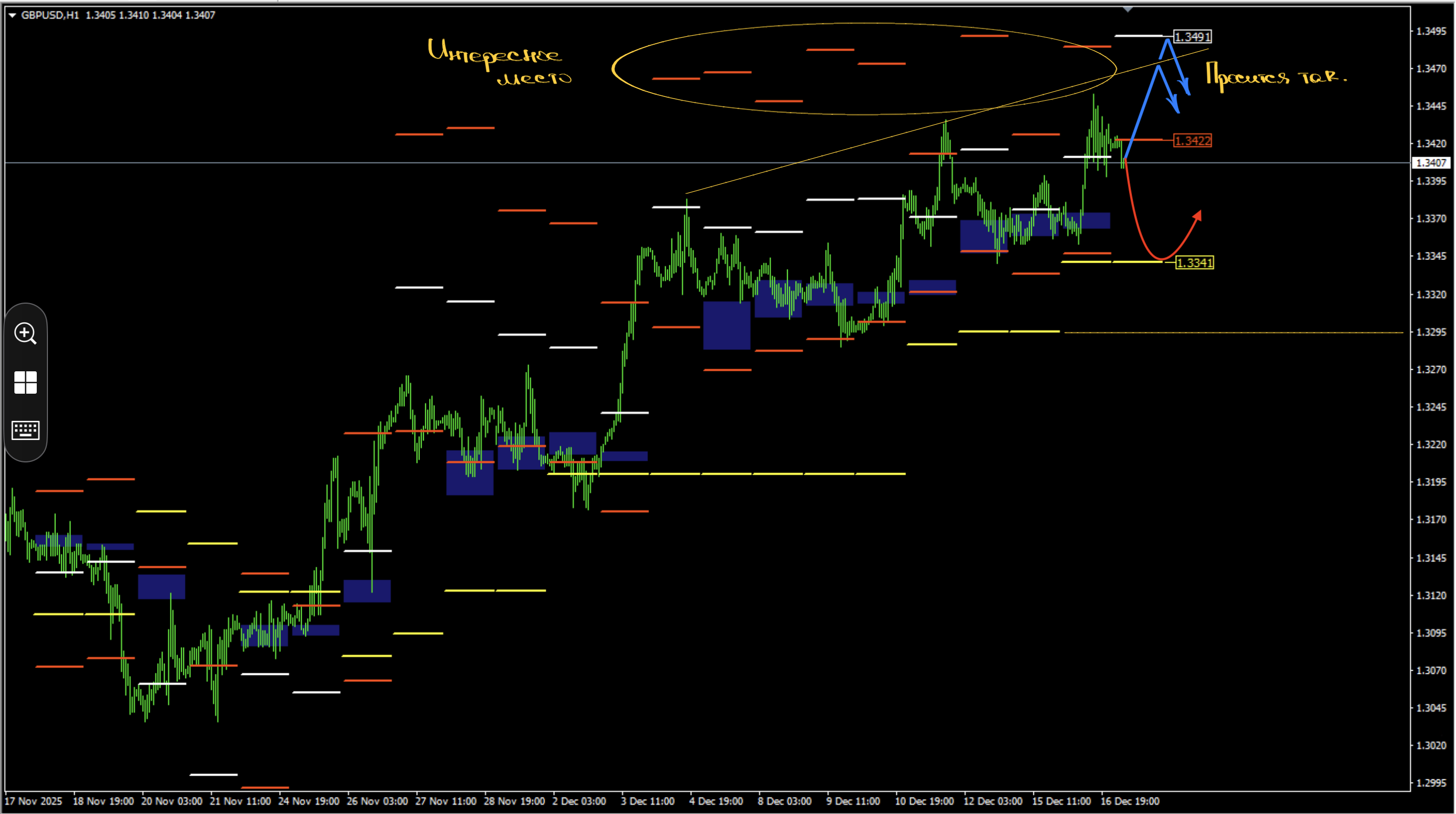1456x814 pixels.
Task: Show the on-screen keyboard icon
Action: click(x=26, y=430)
